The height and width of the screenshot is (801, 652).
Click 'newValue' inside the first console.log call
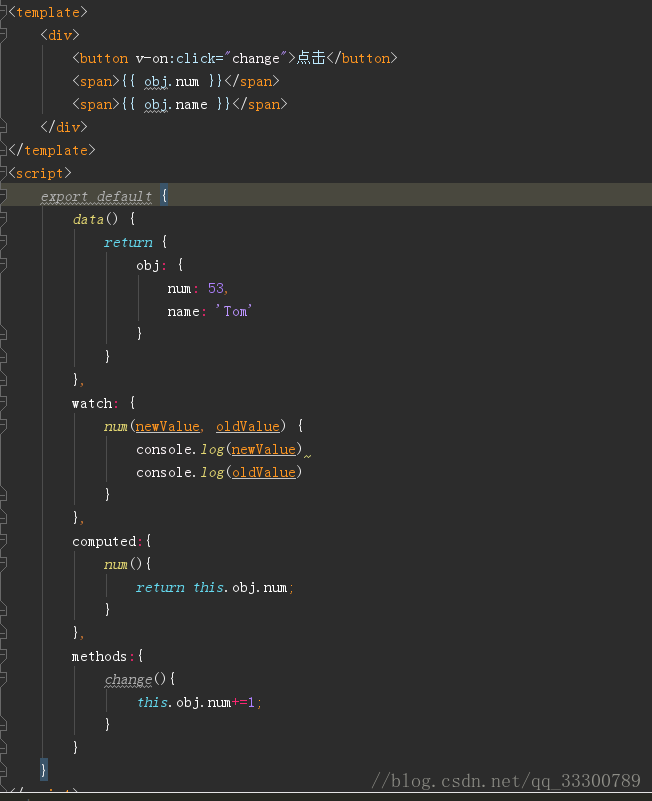264,450
